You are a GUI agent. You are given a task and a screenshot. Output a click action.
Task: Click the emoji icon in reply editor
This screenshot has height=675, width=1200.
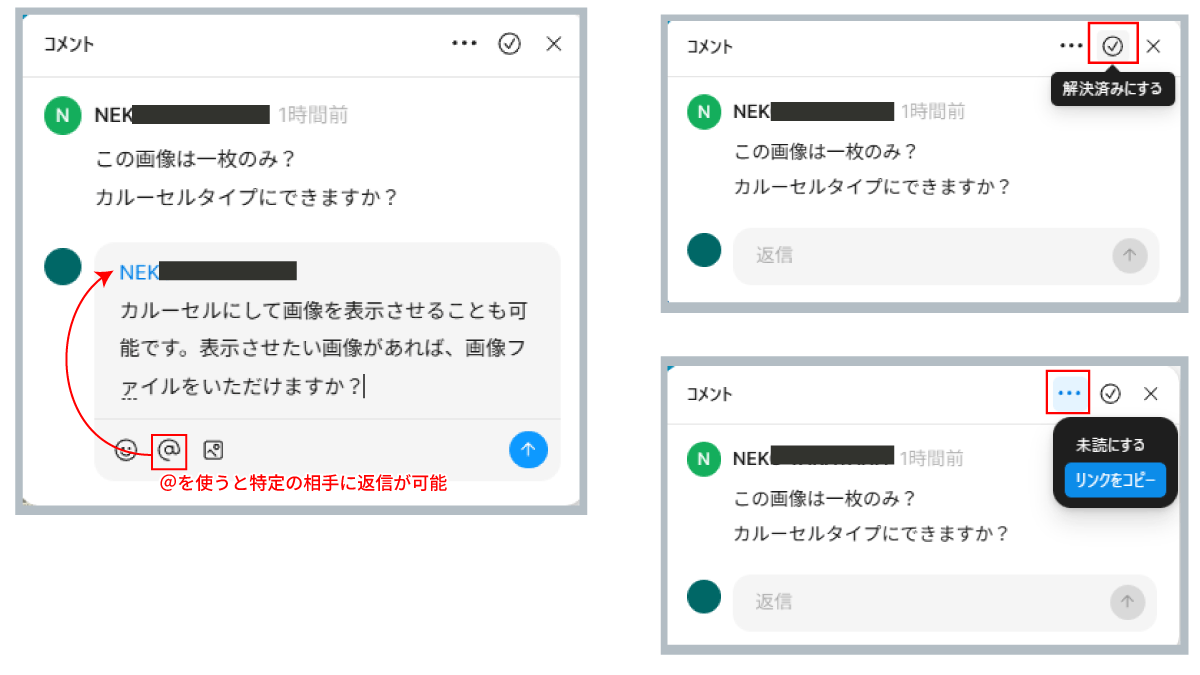point(126,450)
